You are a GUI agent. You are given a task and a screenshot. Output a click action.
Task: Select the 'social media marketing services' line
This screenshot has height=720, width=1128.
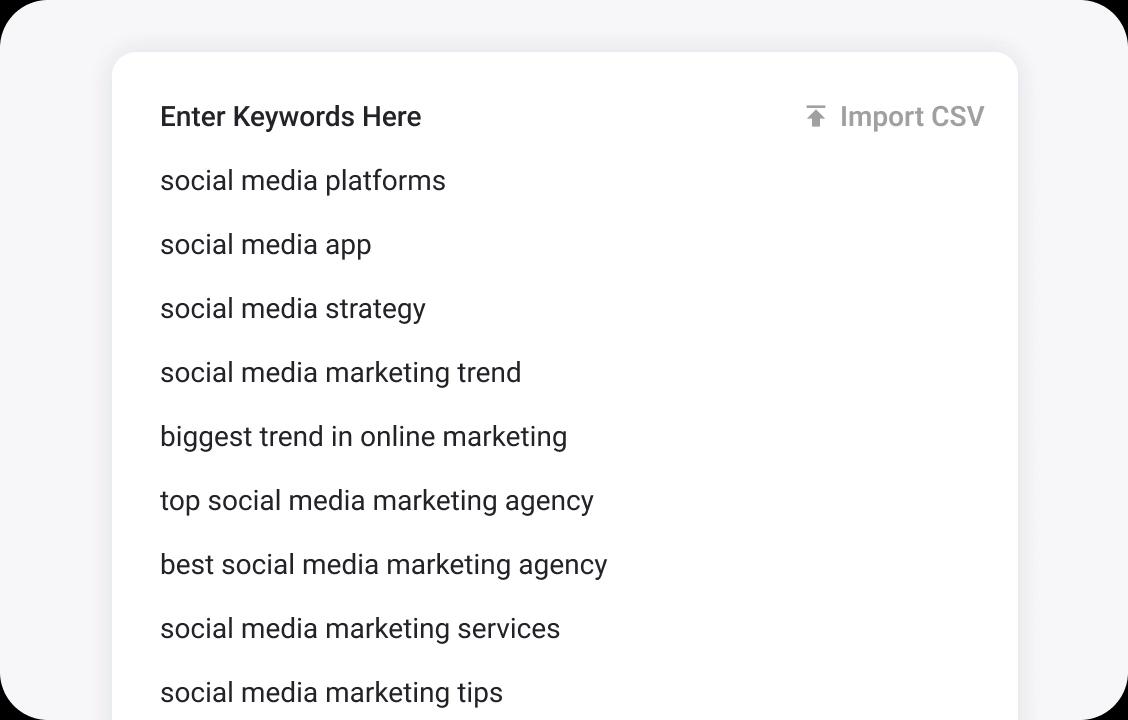point(359,629)
